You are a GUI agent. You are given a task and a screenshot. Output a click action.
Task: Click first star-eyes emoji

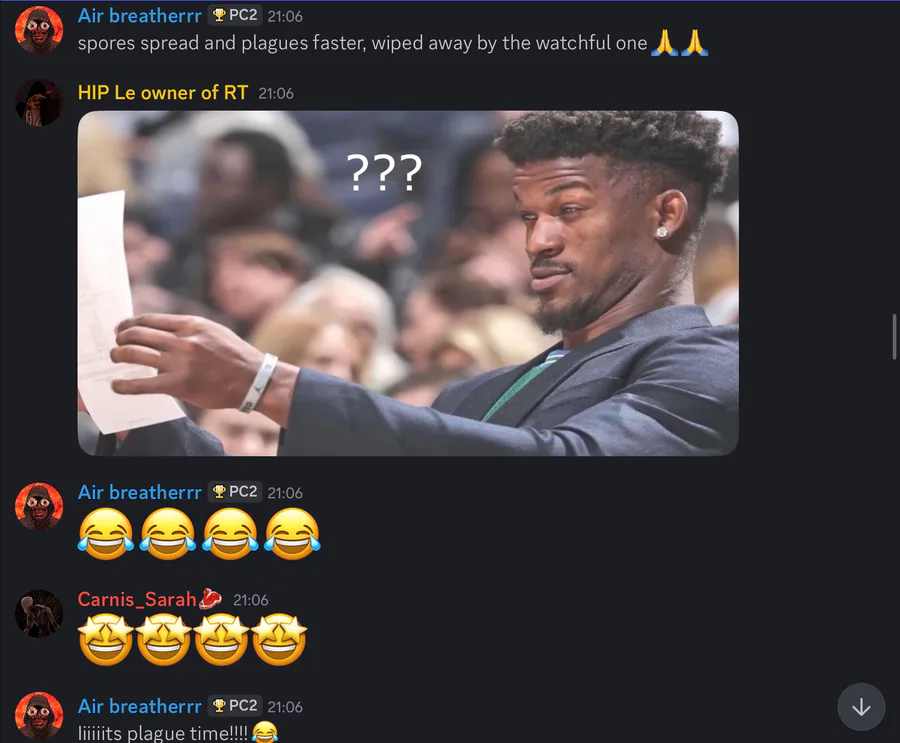coord(106,640)
